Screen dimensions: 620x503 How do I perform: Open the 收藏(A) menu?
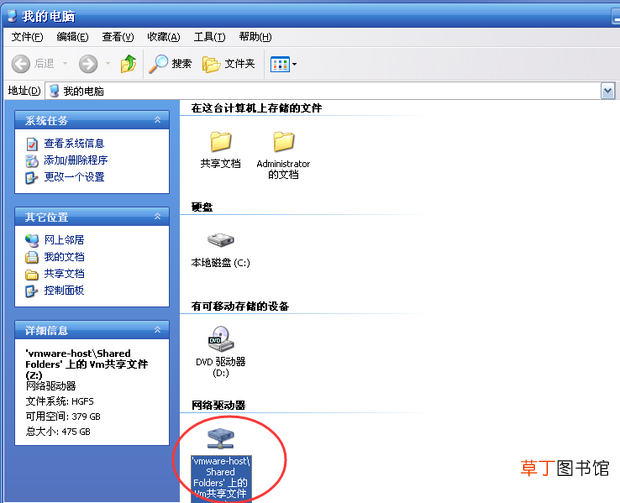[163, 37]
